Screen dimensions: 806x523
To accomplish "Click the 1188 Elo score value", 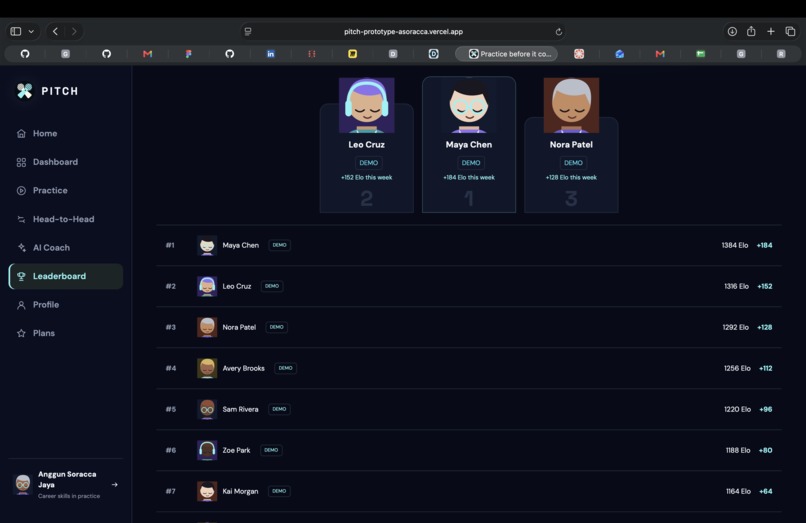I will pyautogui.click(x=738, y=450).
